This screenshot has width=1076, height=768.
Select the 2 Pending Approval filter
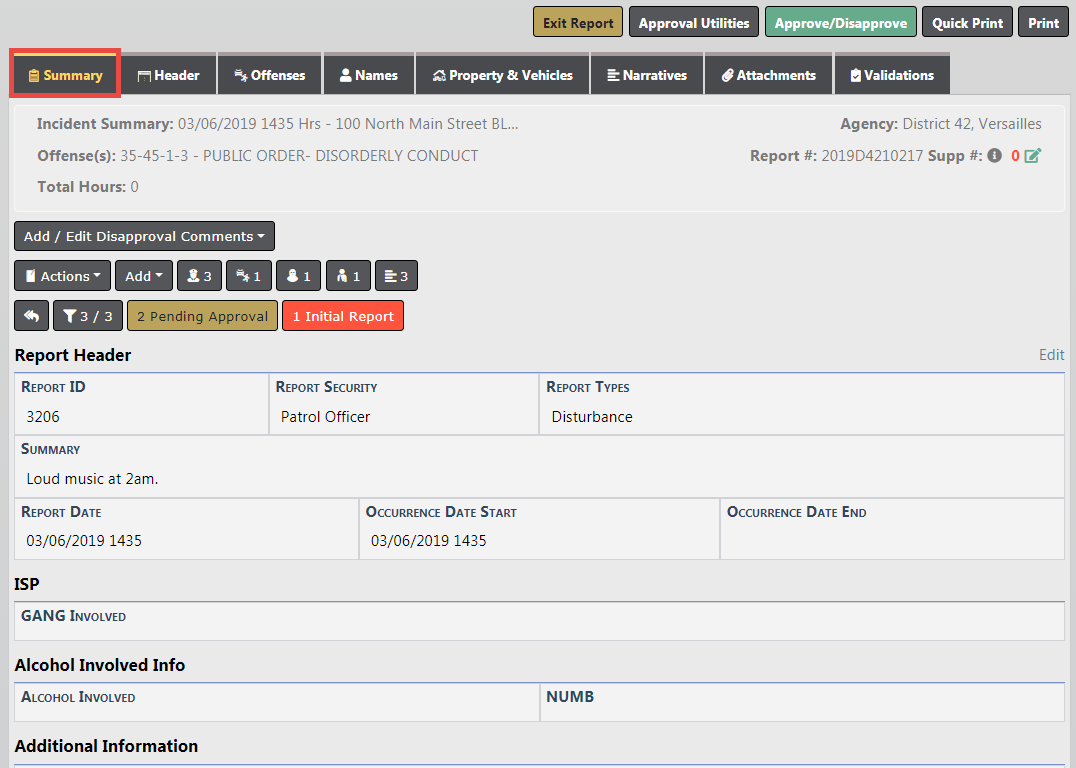tap(202, 316)
